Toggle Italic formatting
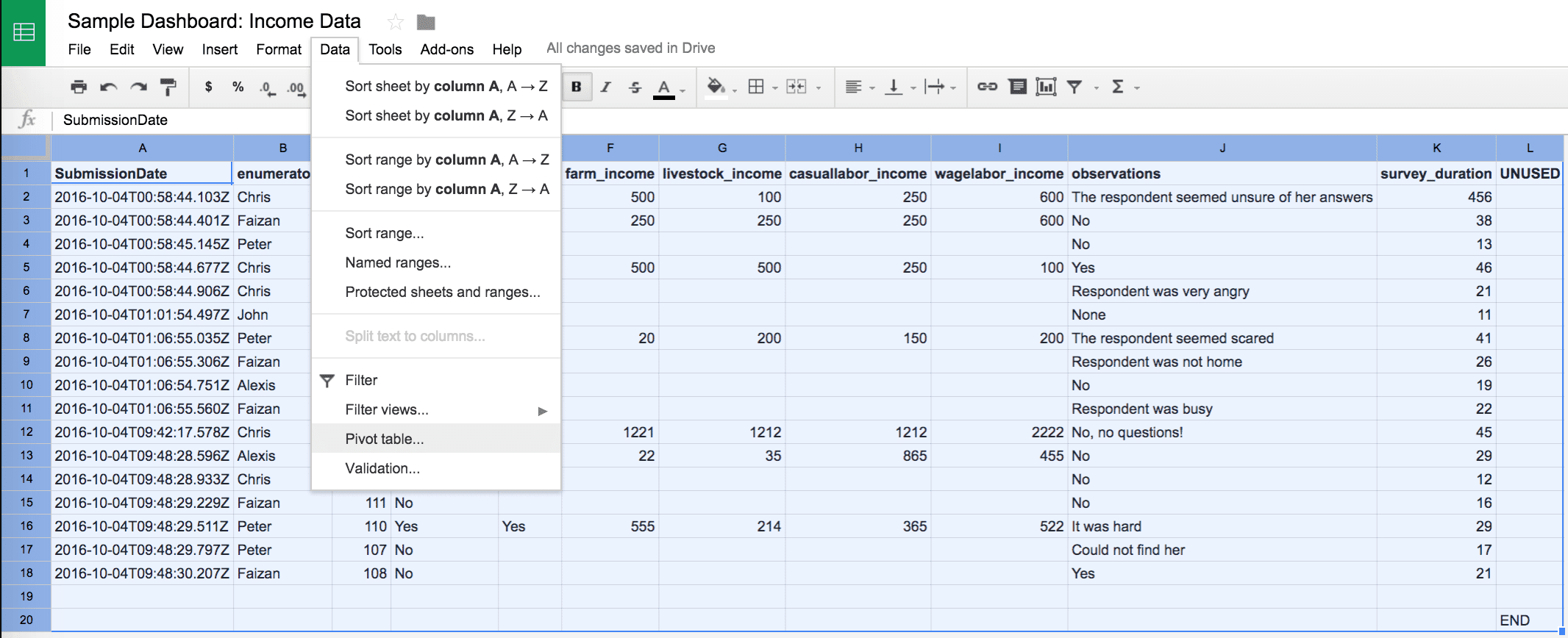Screen dimensions: 1568x638 pos(605,87)
